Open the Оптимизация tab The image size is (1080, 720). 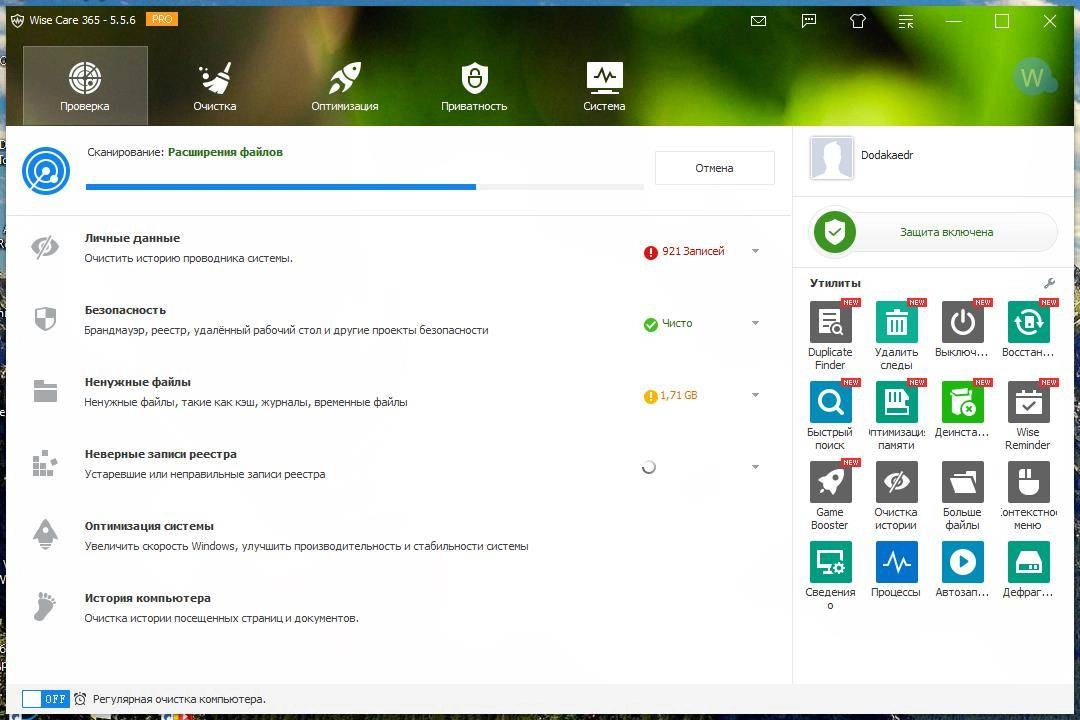[x=344, y=85]
